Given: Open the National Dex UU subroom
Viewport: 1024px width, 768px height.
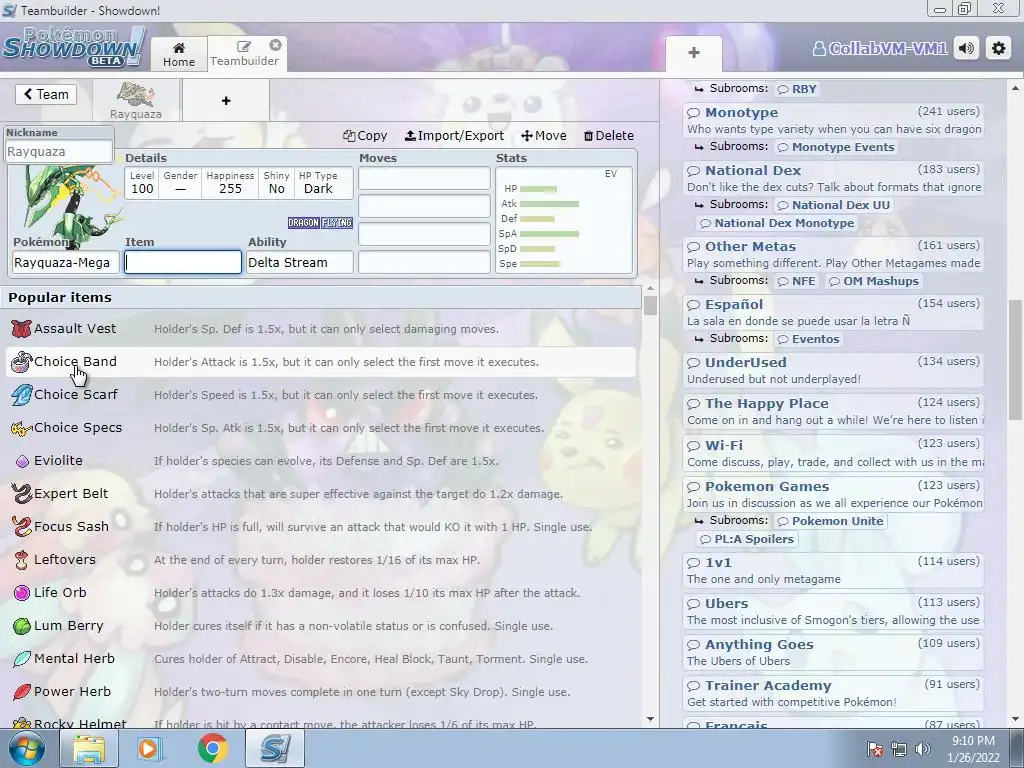Looking at the screenshot, I should (x=833, y=205).
